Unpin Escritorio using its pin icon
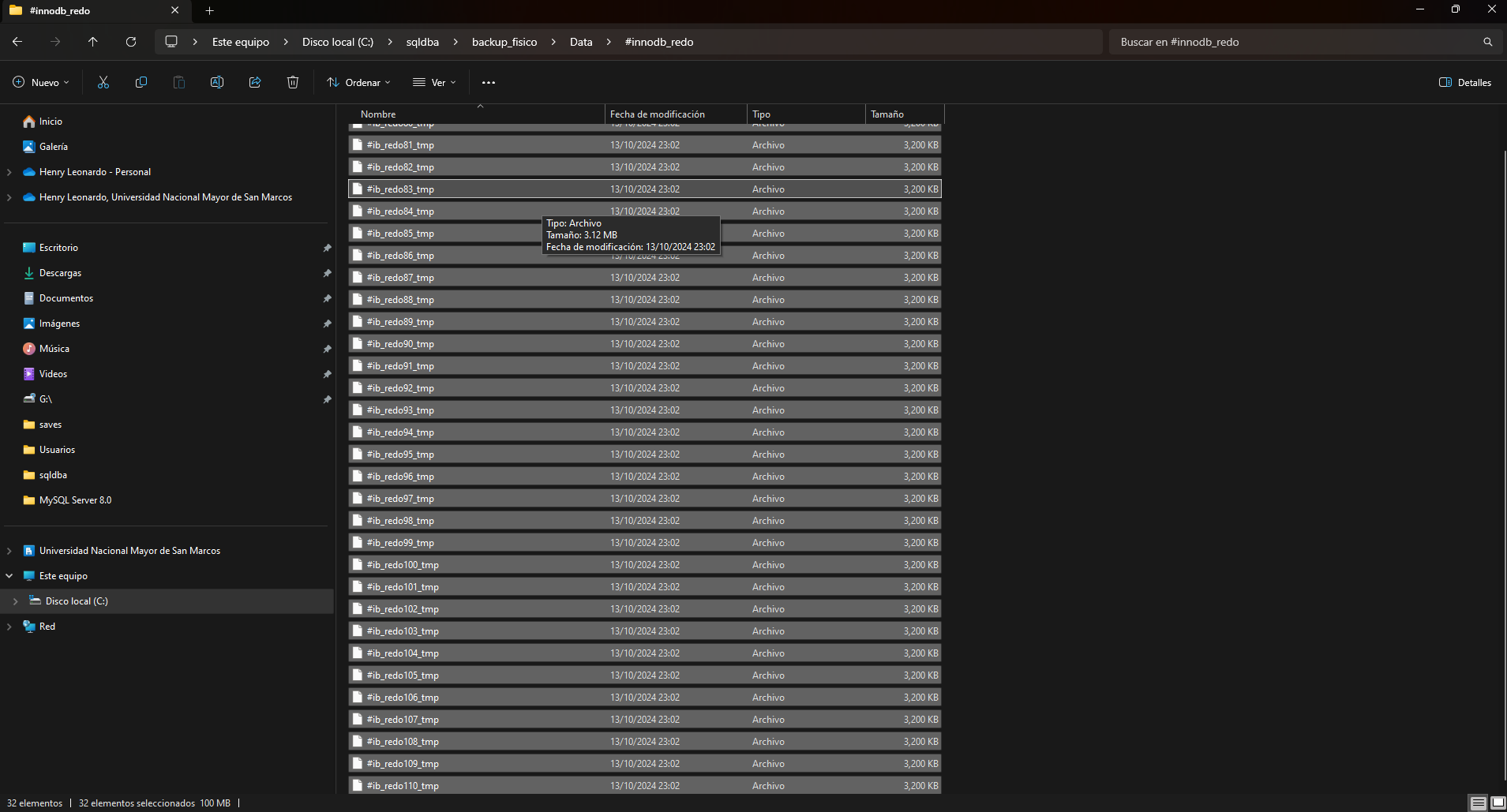The image size is (1507, 812). (x=327, y=248)
